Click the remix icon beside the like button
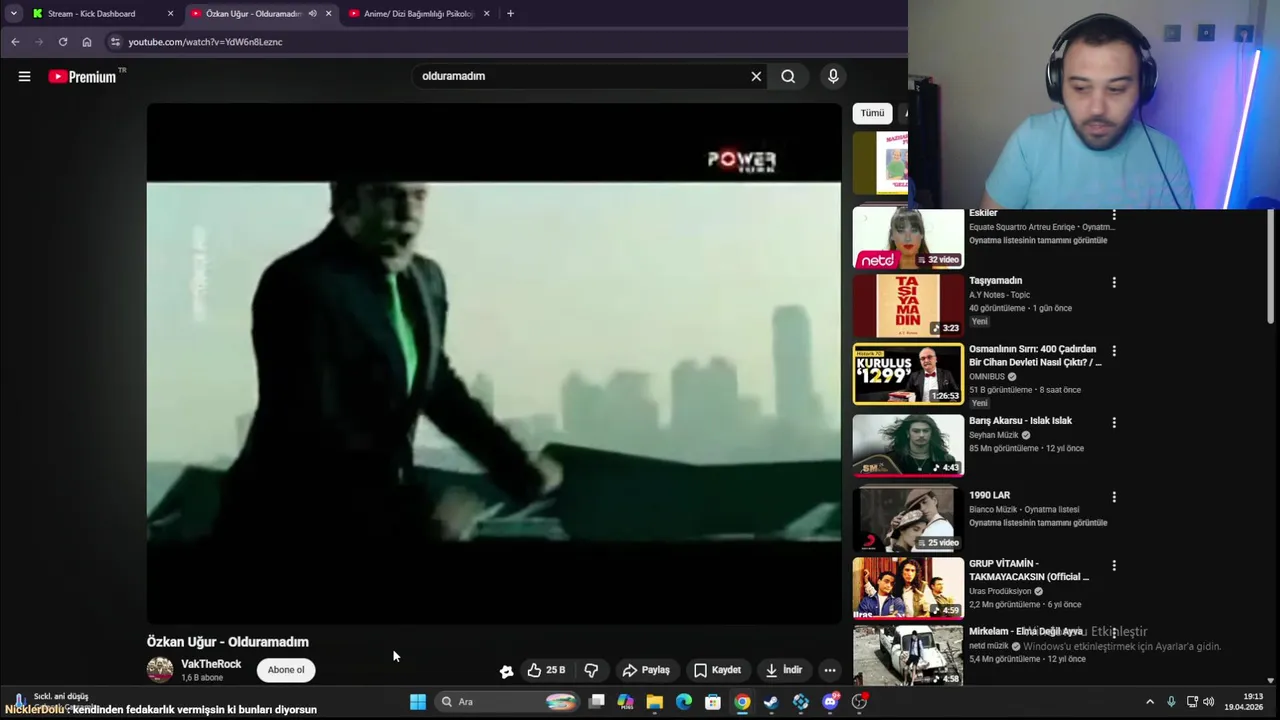Screen dimensions: 1280x720 pos(506,671)
